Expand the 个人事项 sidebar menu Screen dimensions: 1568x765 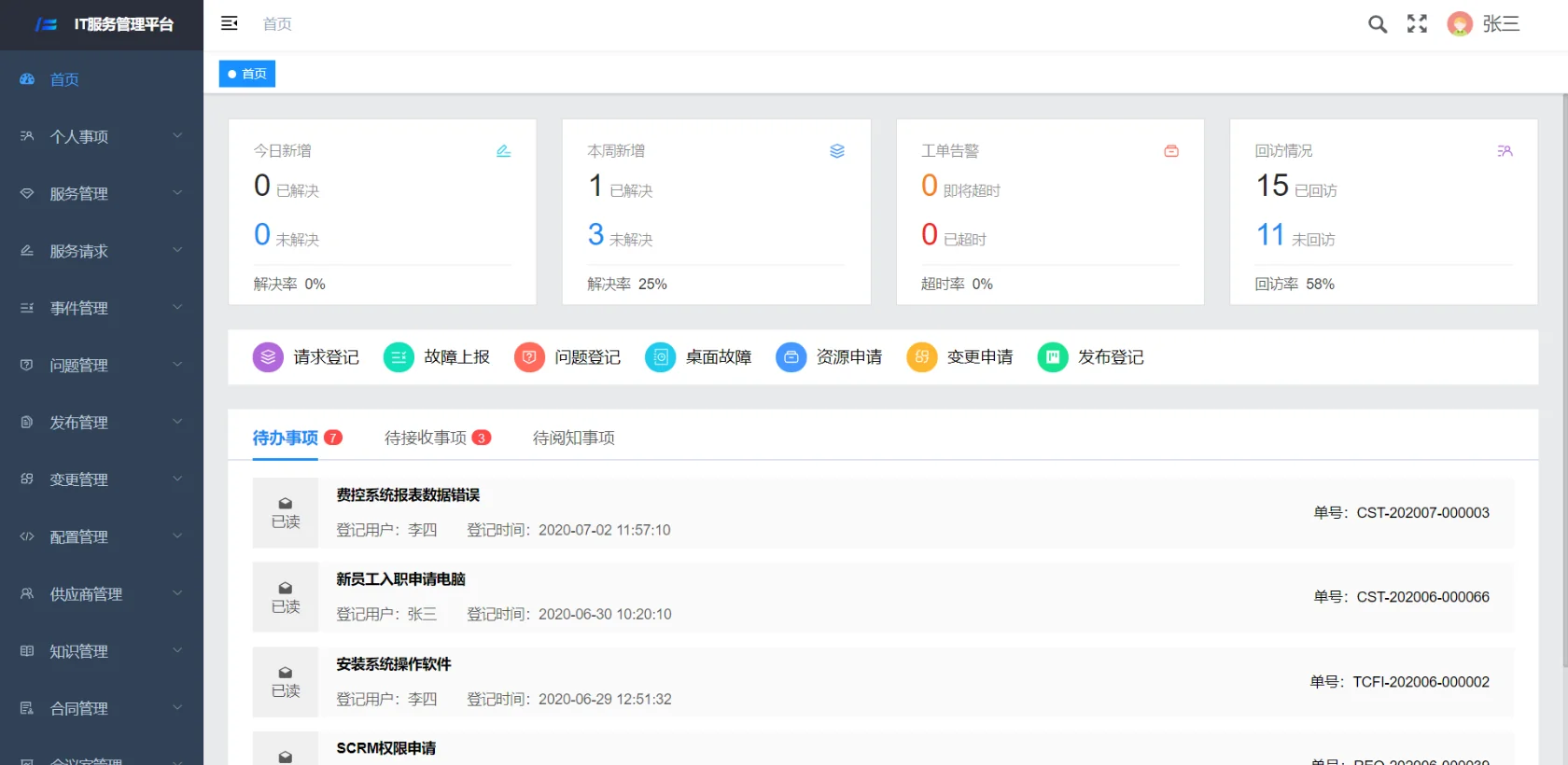102,136
